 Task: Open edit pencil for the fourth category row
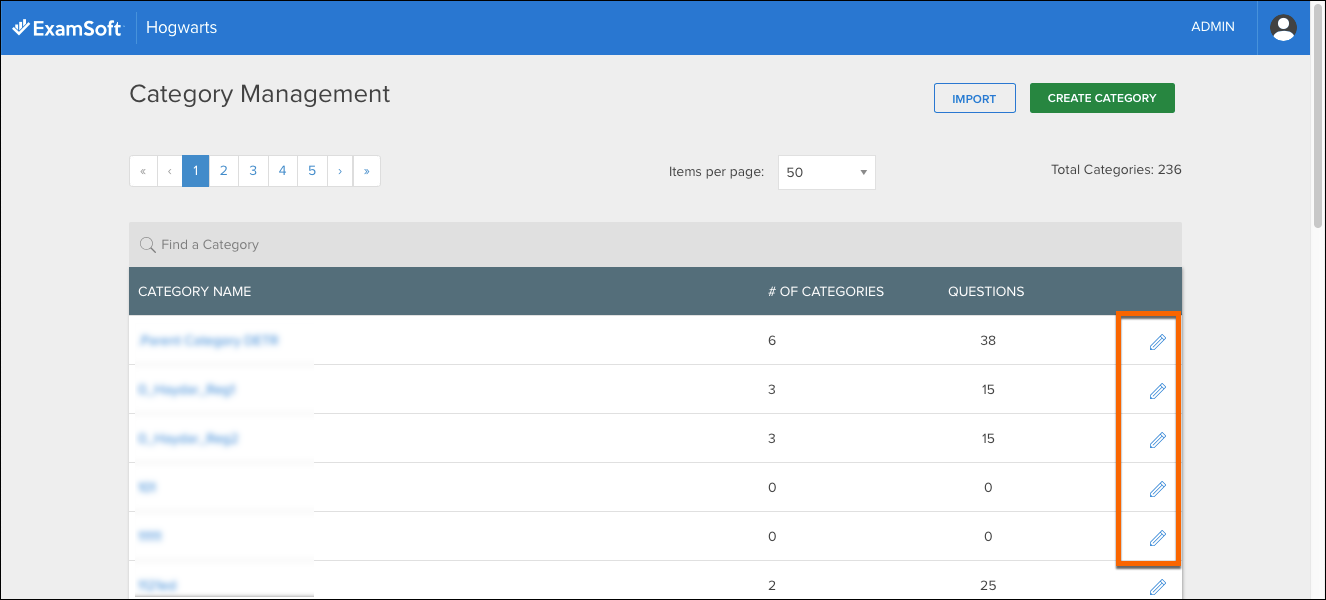click(1157, 489)
